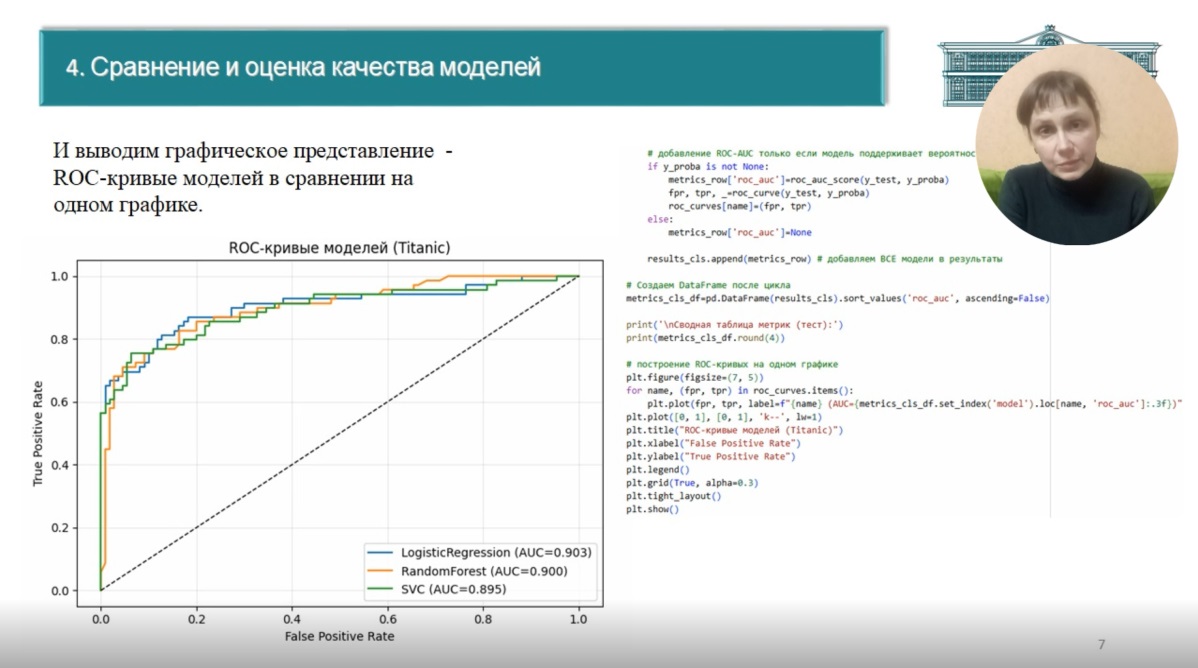The height and width of the screenshot is (668, 1198).
Task: Select the 'for name, (fpr, tpr)' loop line
Action: coord(740,391)
